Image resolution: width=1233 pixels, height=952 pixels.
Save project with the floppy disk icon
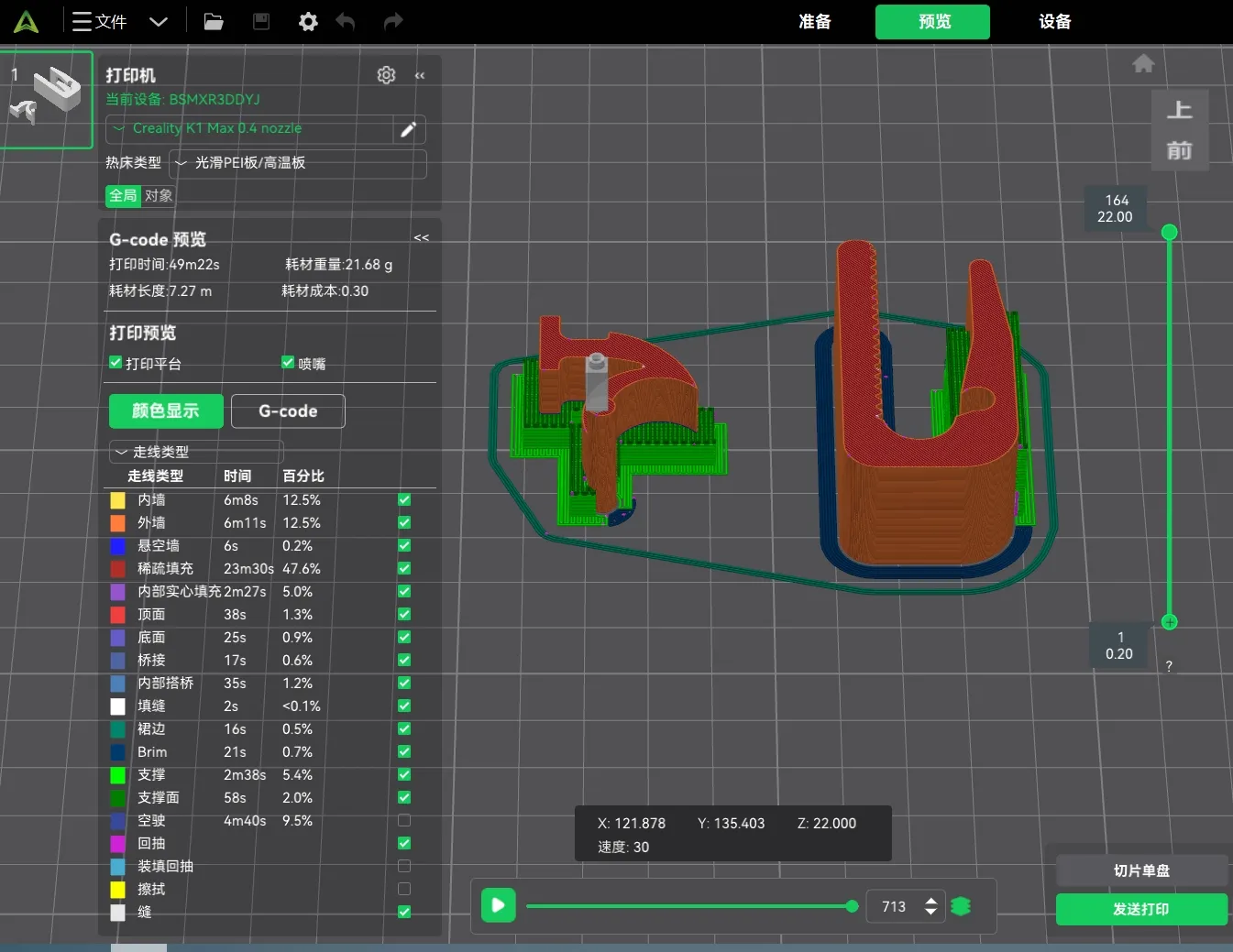261,21
